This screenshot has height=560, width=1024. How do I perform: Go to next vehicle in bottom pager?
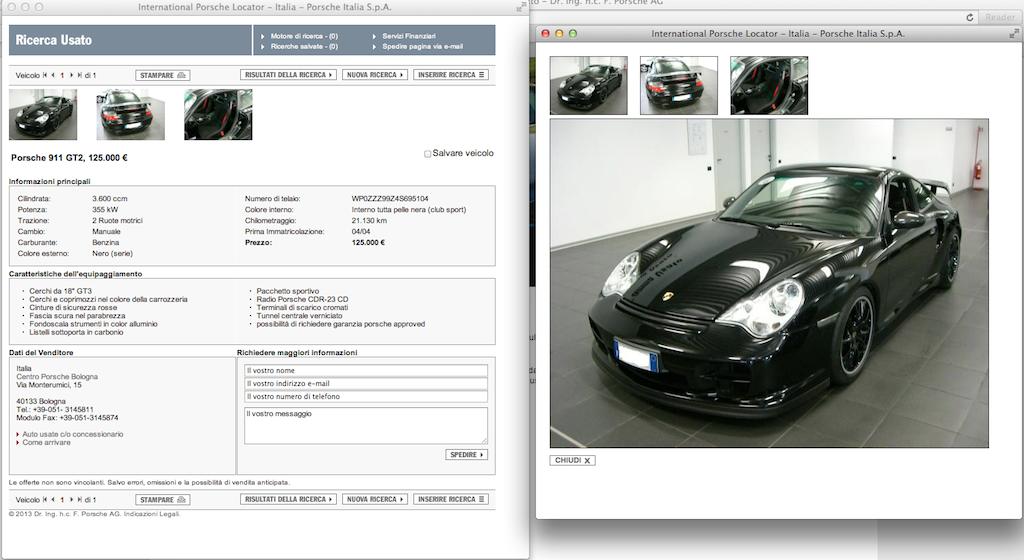pyautogui.click(x=71, y=499)
